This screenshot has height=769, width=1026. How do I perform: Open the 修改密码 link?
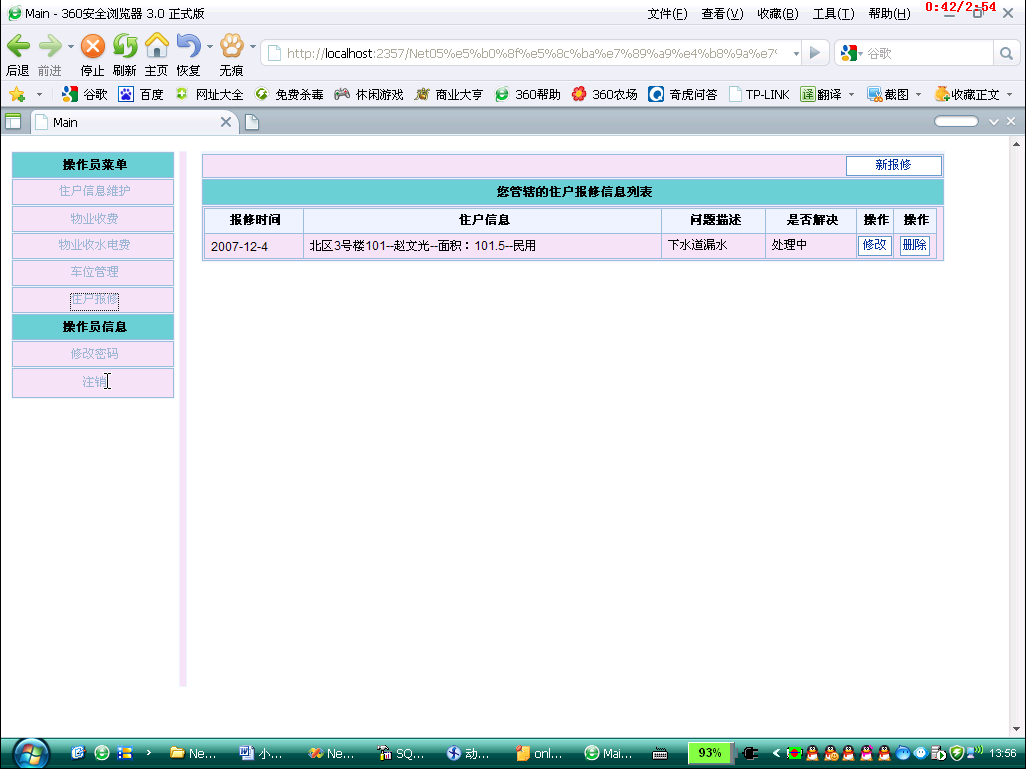[94, 353]
